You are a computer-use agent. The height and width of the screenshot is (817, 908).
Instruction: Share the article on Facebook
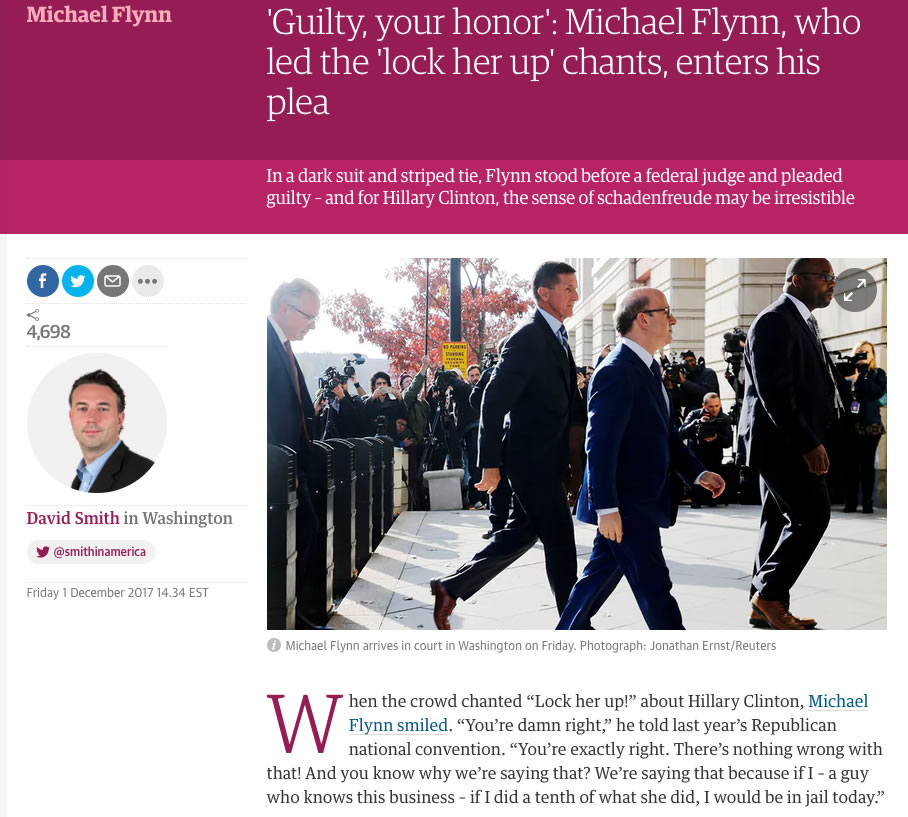click(43, 281)
